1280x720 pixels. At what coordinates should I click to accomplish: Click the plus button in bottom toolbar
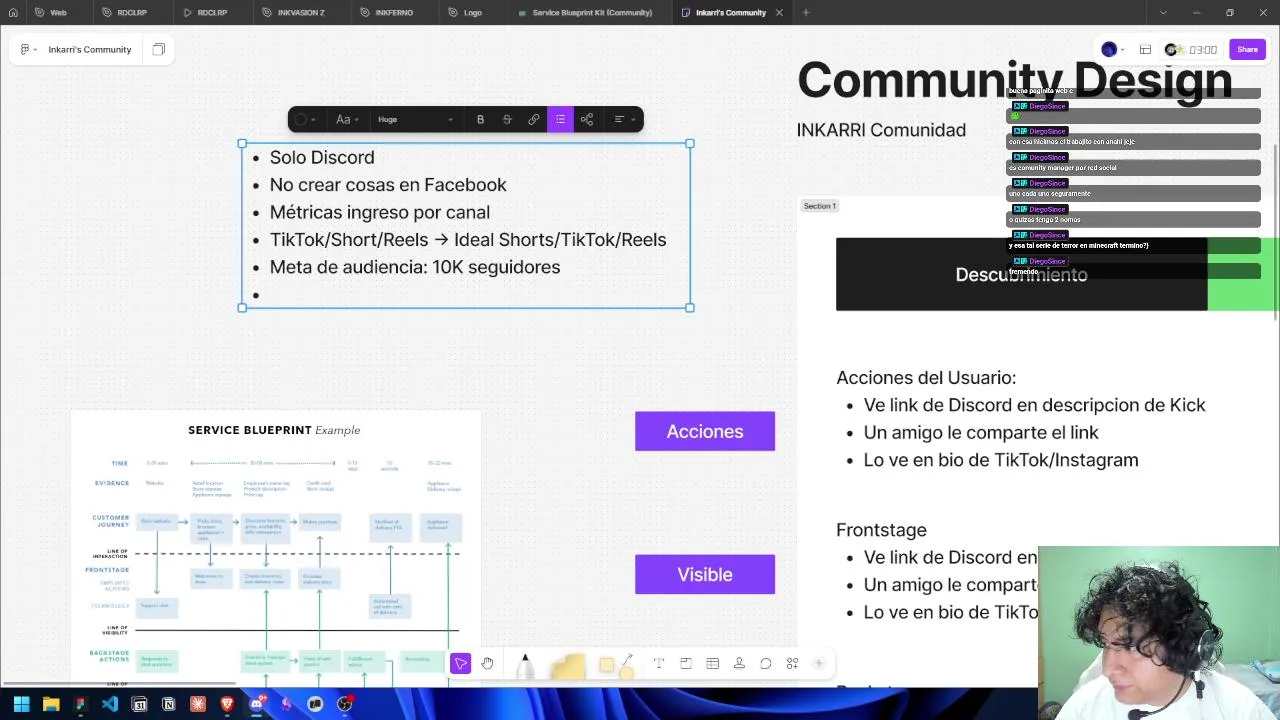click(818, 663)
